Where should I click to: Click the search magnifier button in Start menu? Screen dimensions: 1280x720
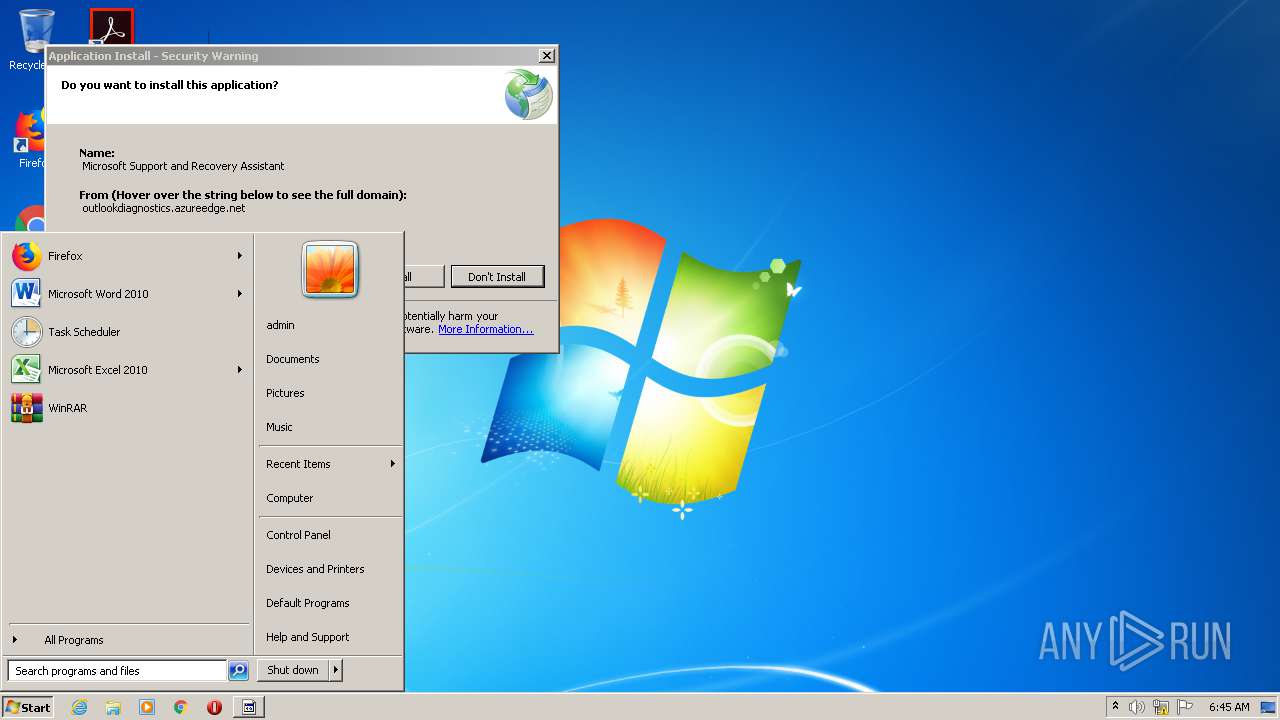238,671
